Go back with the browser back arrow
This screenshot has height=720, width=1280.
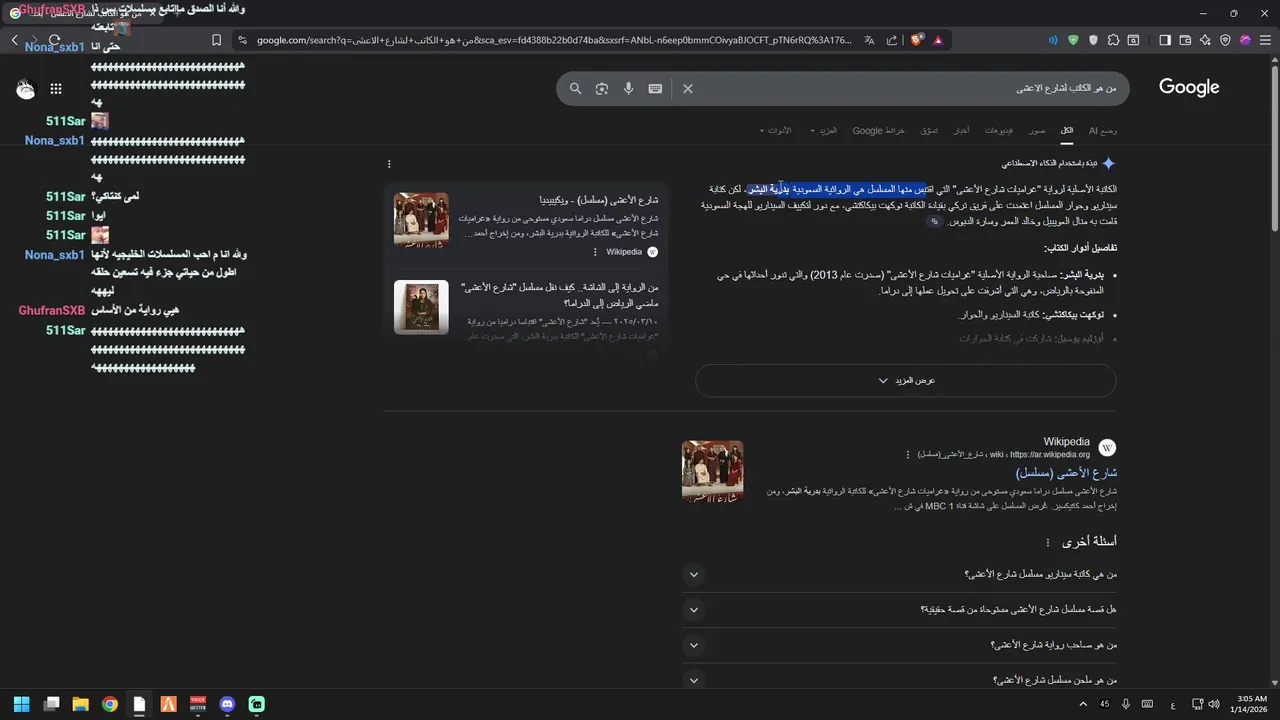coord(15,40)
